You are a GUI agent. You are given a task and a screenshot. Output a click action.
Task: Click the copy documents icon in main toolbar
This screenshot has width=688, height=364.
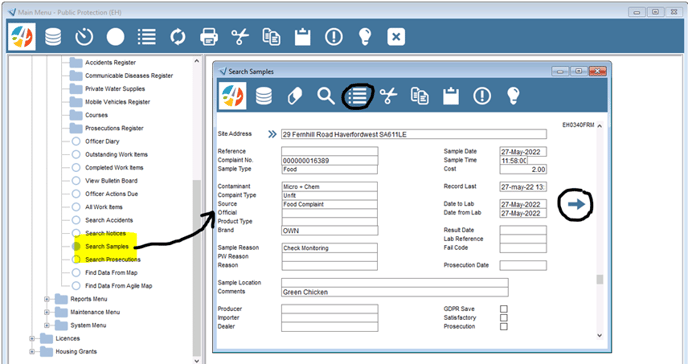pos(271,37)
